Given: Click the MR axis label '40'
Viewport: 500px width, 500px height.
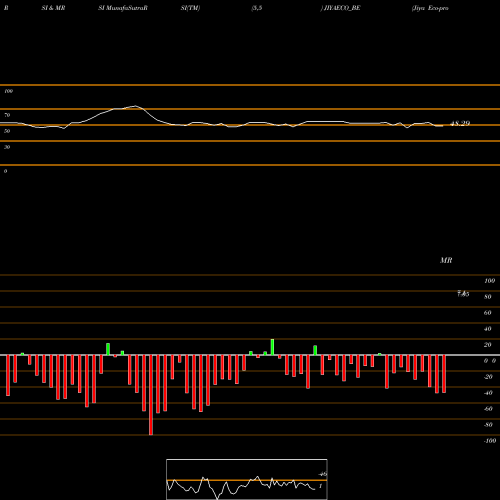Looking at the screenshot, I should [488, 329].
